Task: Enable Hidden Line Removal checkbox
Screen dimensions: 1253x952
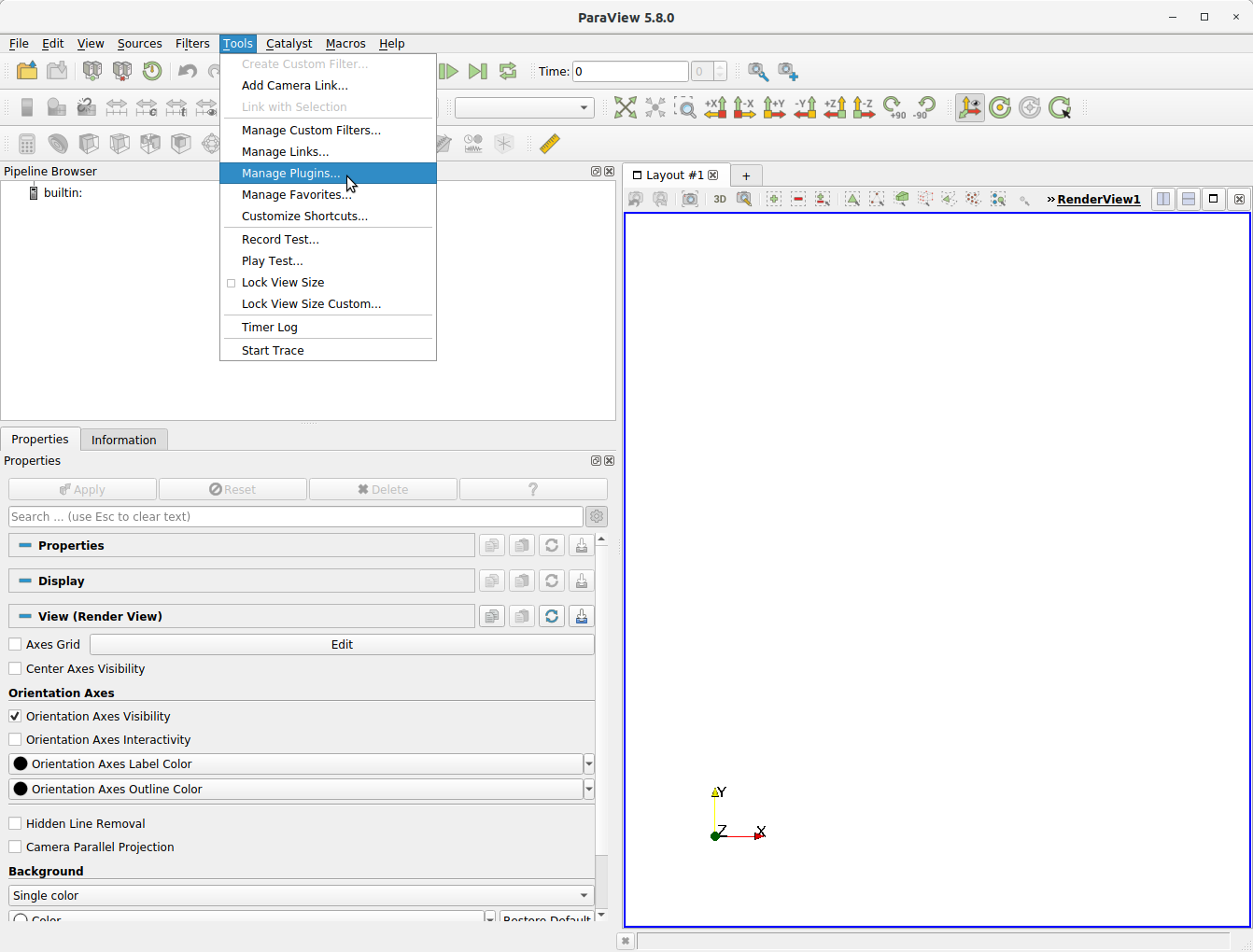Action: point(15,823)
